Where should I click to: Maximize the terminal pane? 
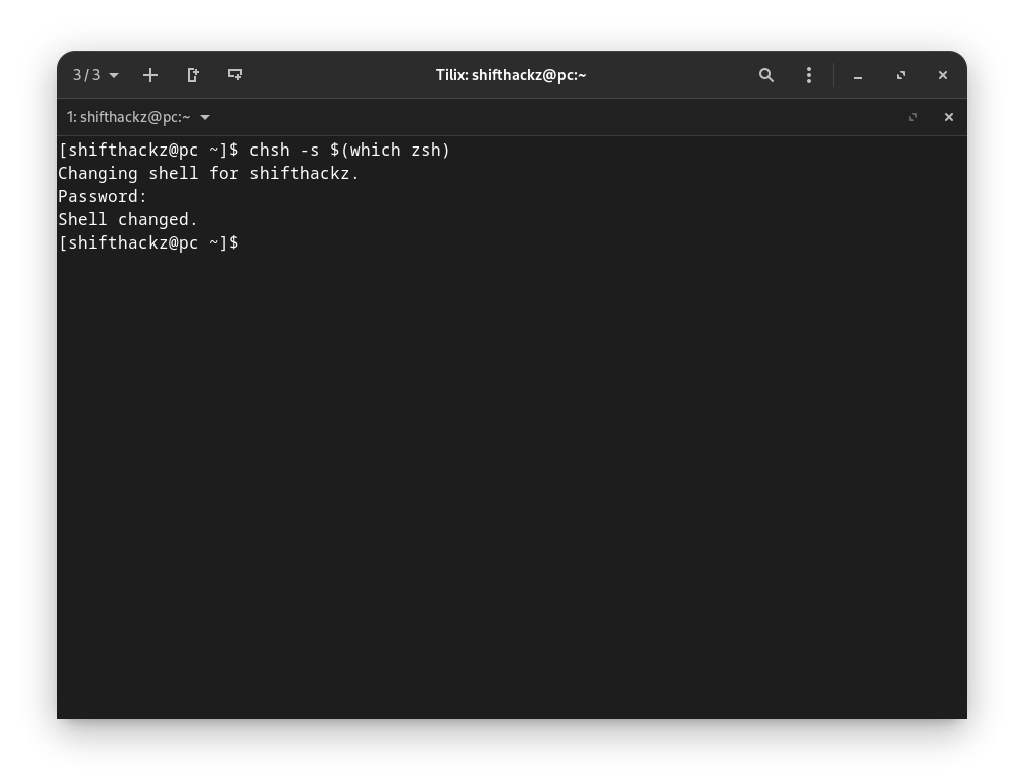(913, 117)
